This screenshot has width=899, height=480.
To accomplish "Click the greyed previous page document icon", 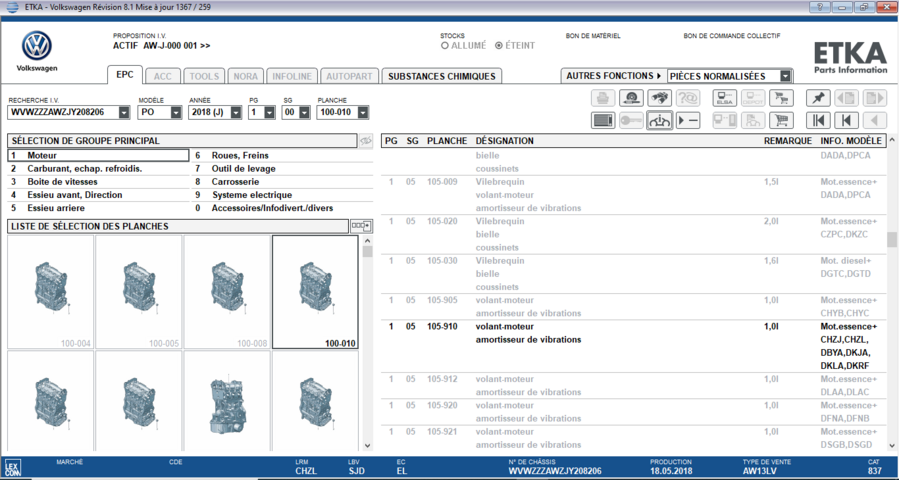I will (846, 98).
